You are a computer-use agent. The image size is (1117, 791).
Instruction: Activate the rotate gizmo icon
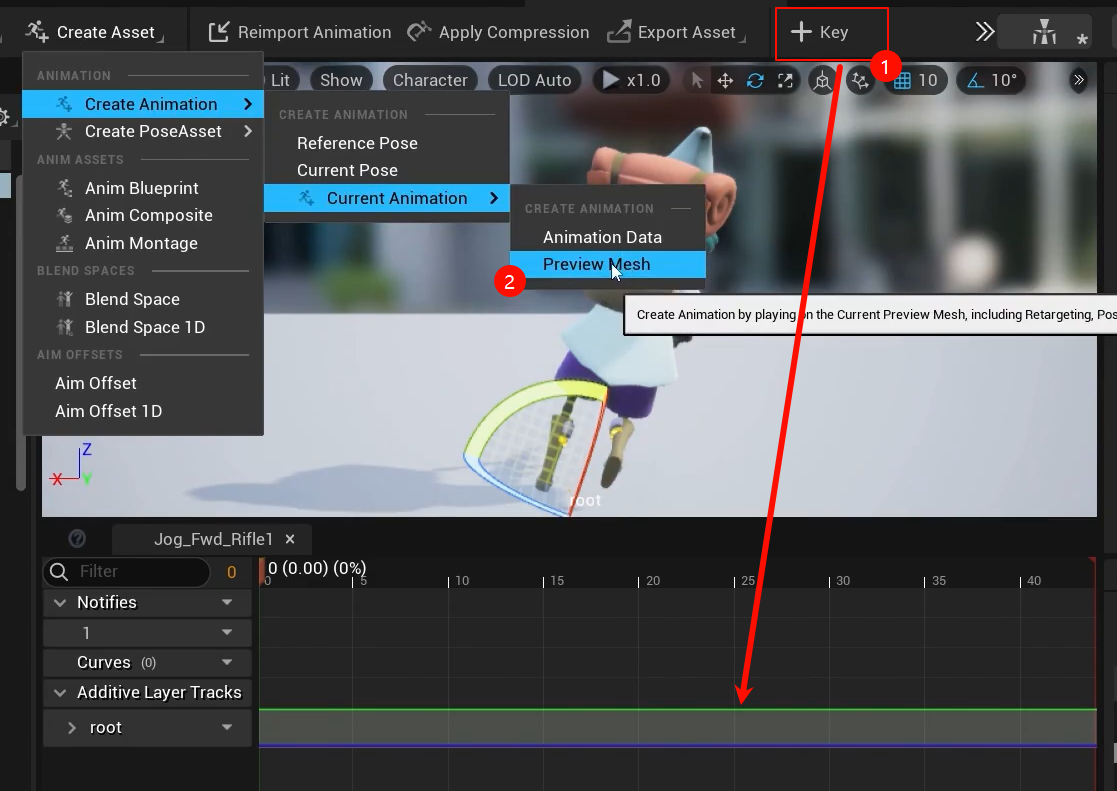point(755,81)
